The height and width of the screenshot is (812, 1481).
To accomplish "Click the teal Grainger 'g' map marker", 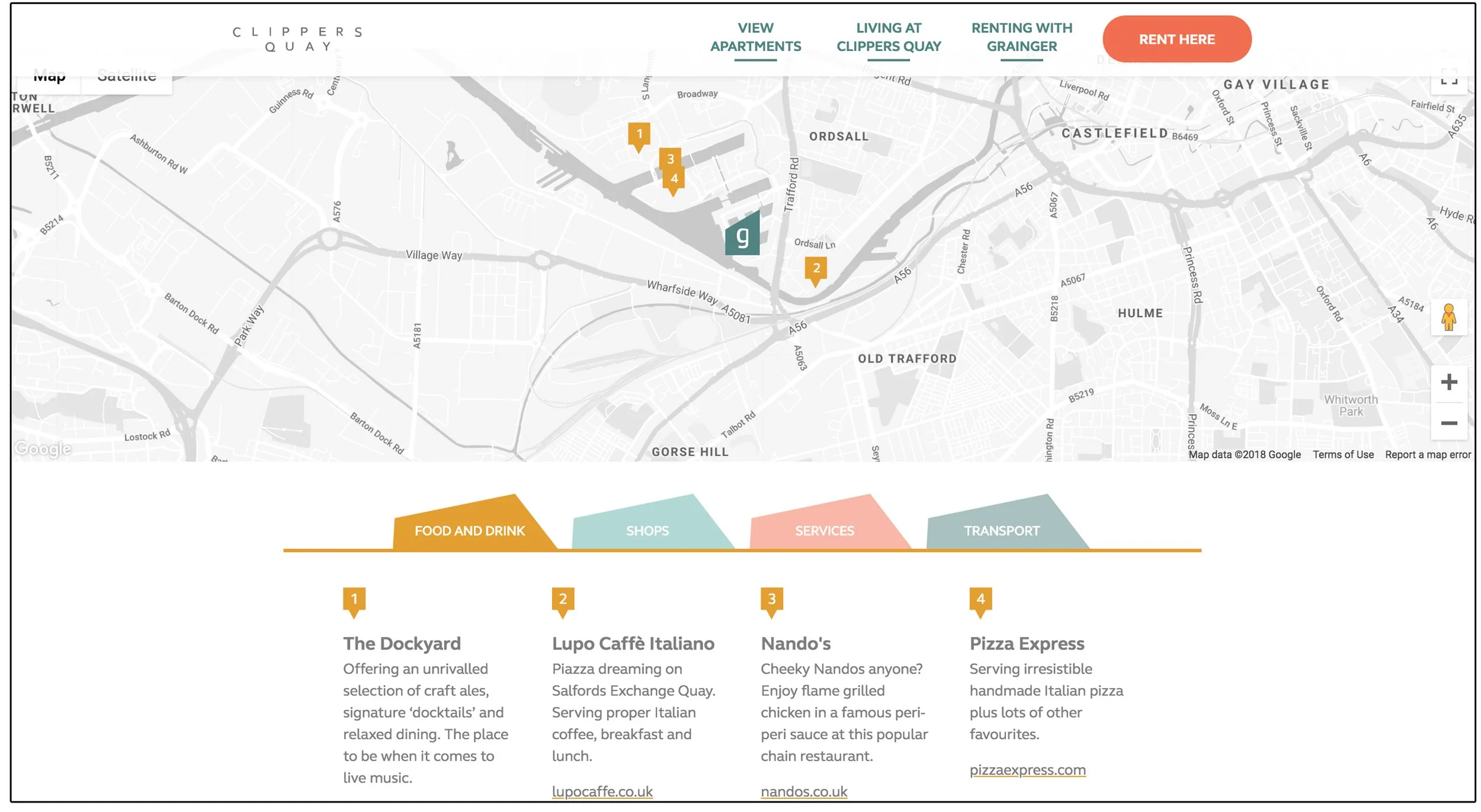I will click(x=742, y=236).
